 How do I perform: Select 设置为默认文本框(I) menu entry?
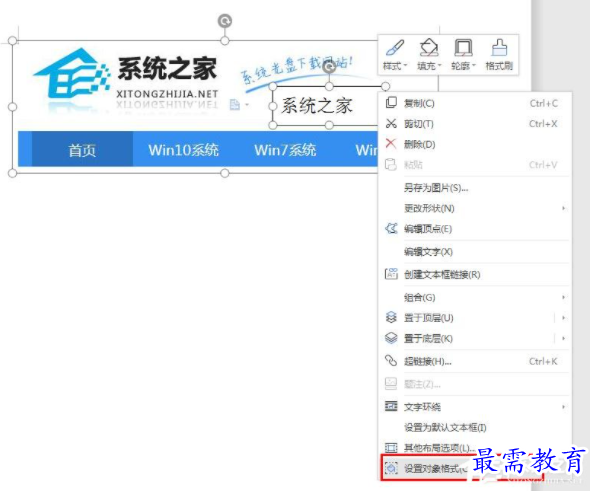click(x=475, y=427)
